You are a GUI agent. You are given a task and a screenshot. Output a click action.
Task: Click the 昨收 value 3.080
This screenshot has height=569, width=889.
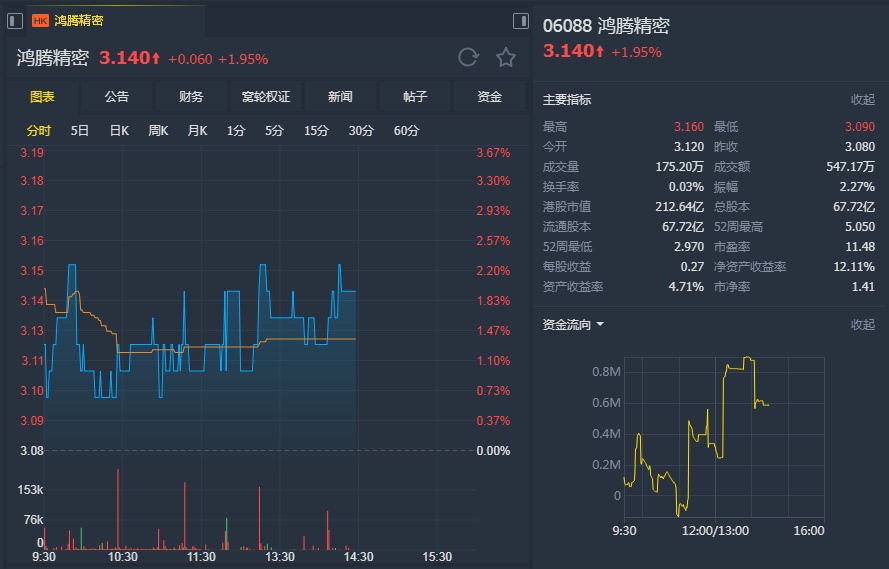(860, 147)
